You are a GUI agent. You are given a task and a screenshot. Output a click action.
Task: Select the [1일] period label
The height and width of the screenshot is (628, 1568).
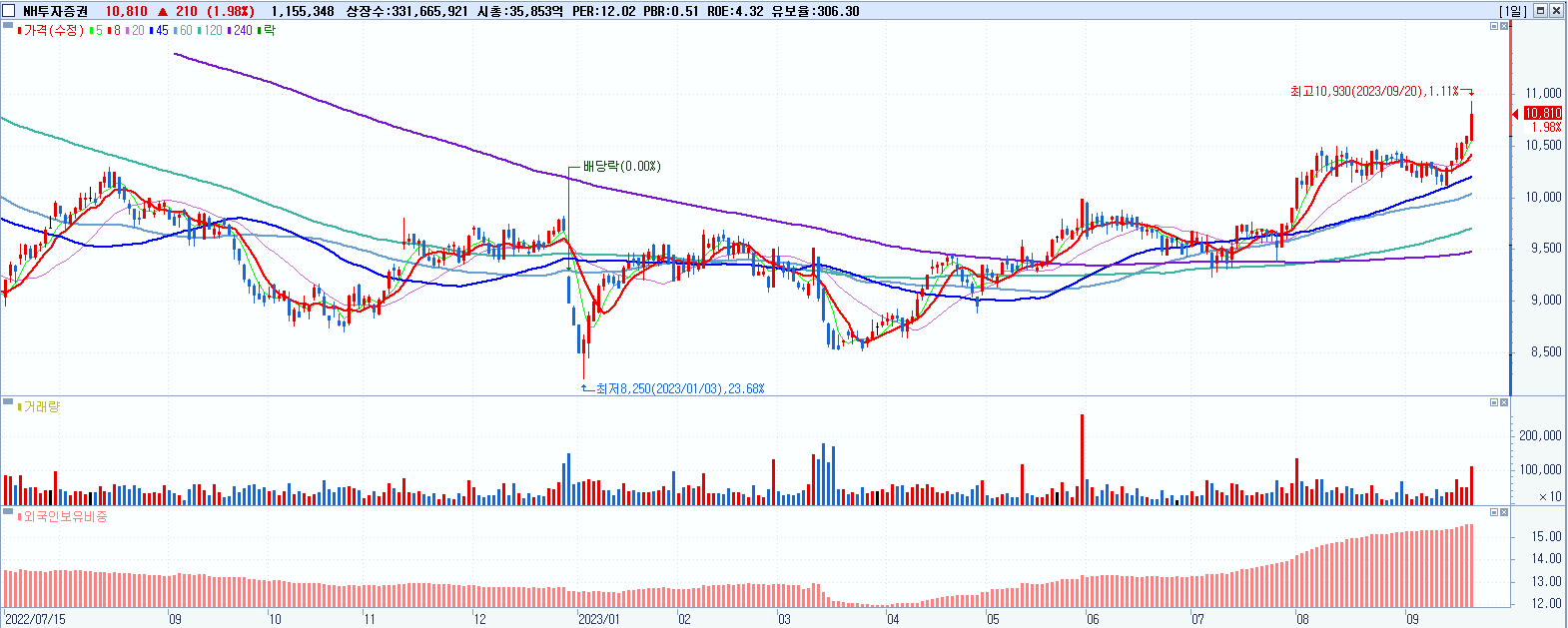tap(1513, 11)
